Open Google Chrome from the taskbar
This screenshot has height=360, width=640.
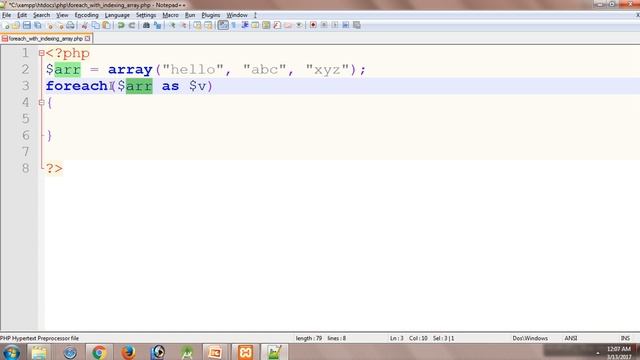[98, 352]
